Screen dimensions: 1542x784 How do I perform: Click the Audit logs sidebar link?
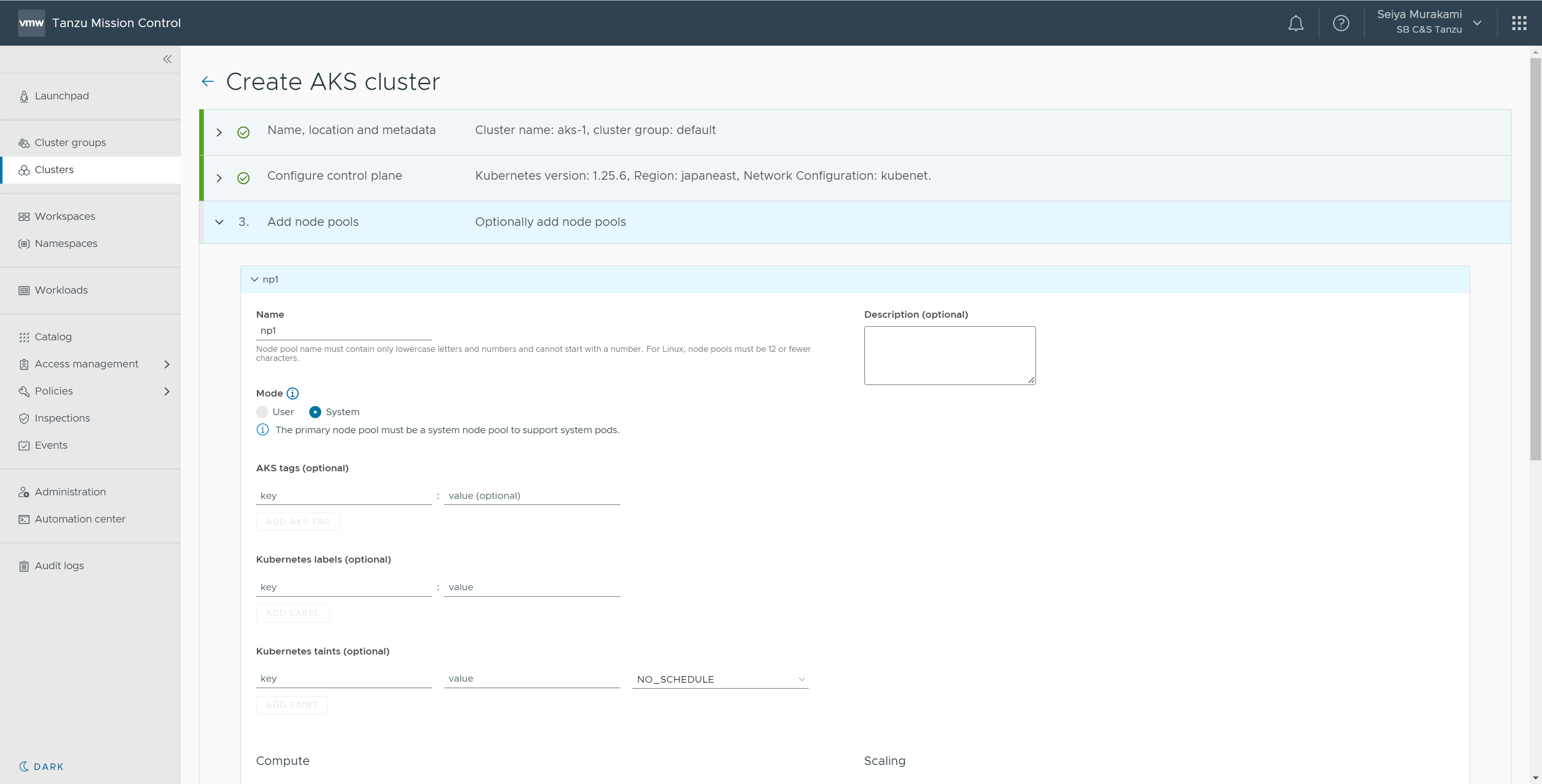point(59,566)
